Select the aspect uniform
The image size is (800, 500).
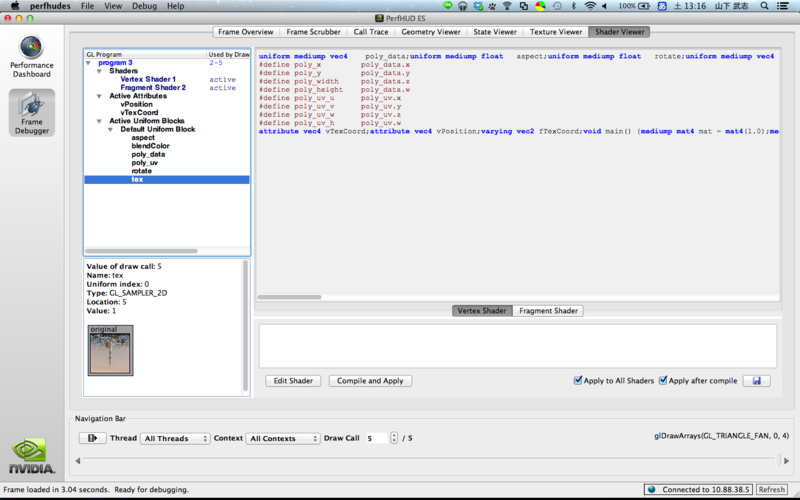[x=143, y=138]
